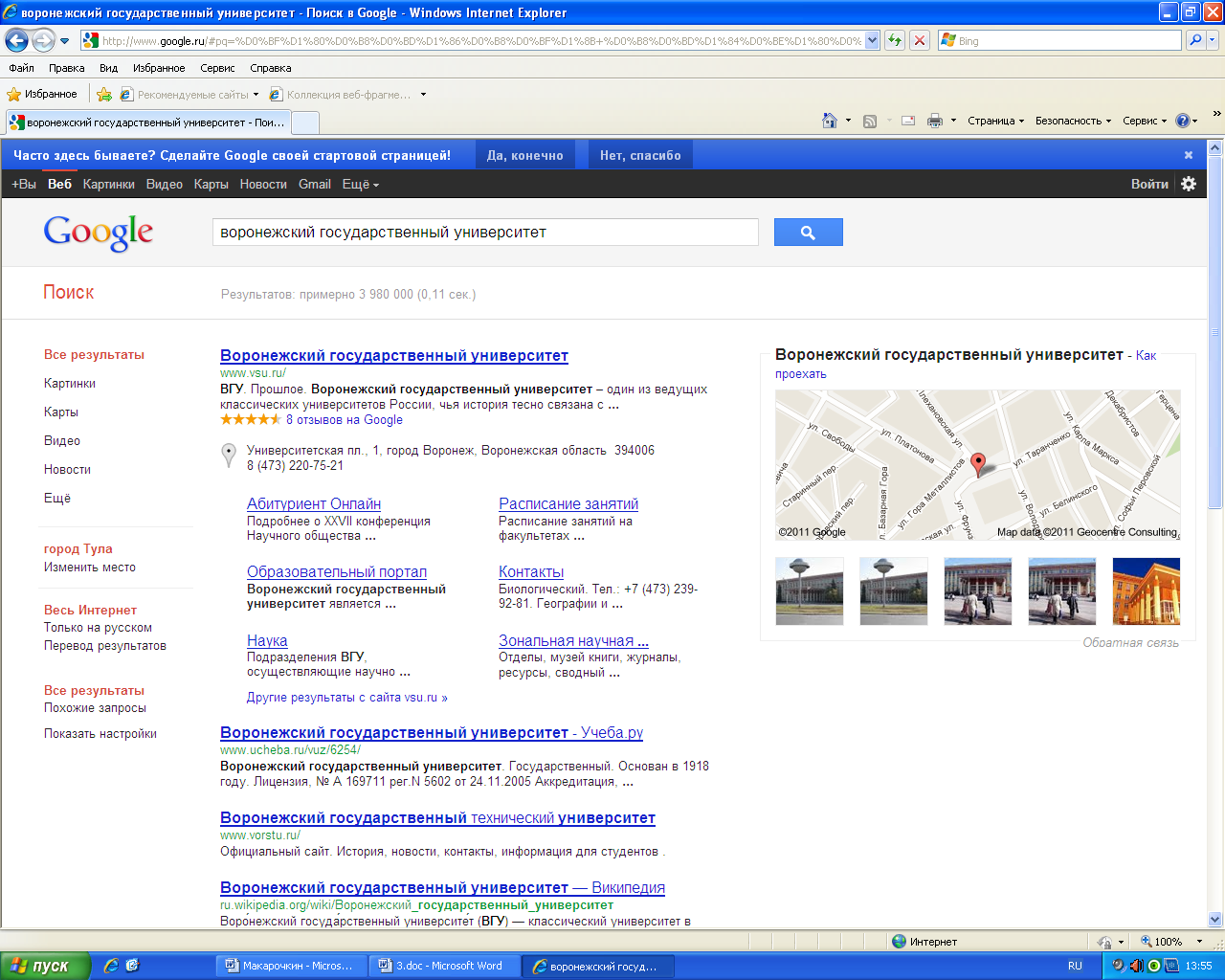Viewport: 1225px width, 980px height.
Task: Expand the Ещё menu in Google bar
Action: (361, 184)
